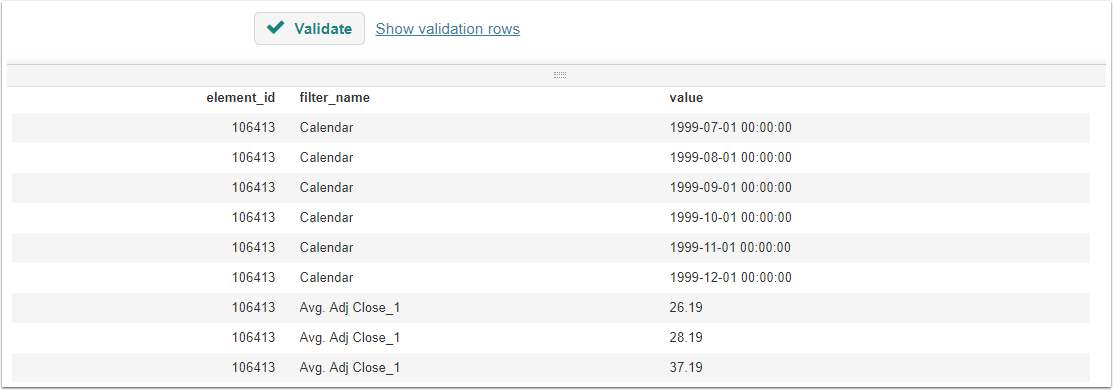The width and height of the screenshot is (1113, 390).
Task: Select row with value 1999-07-01 00:00:00
Action: (x=551, y=128)
